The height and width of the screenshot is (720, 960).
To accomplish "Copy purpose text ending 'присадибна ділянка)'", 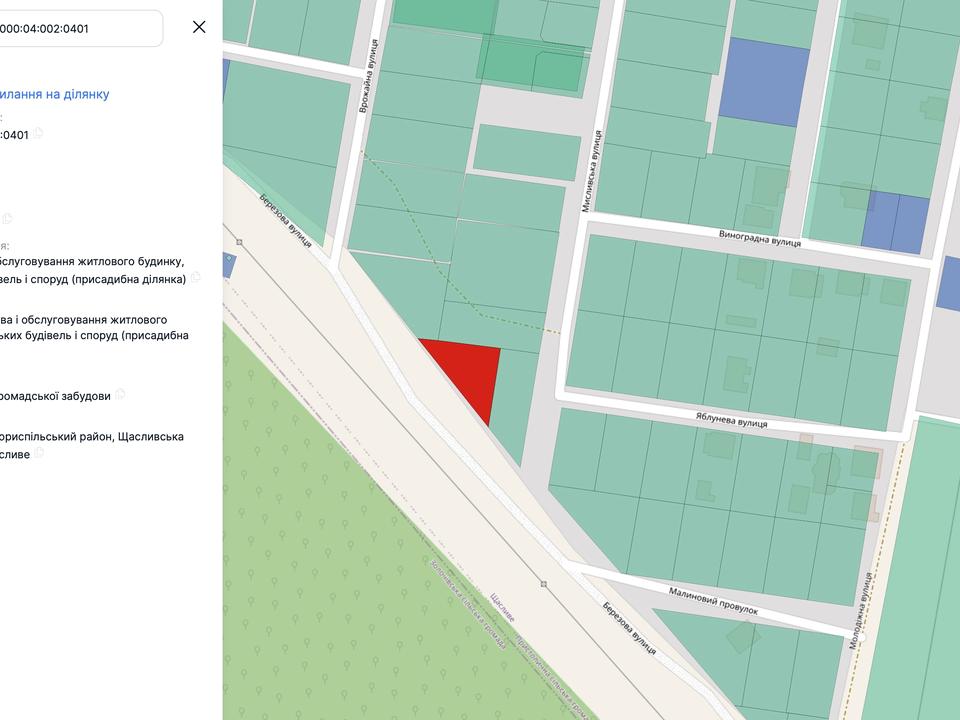I will tap(196, 278).
